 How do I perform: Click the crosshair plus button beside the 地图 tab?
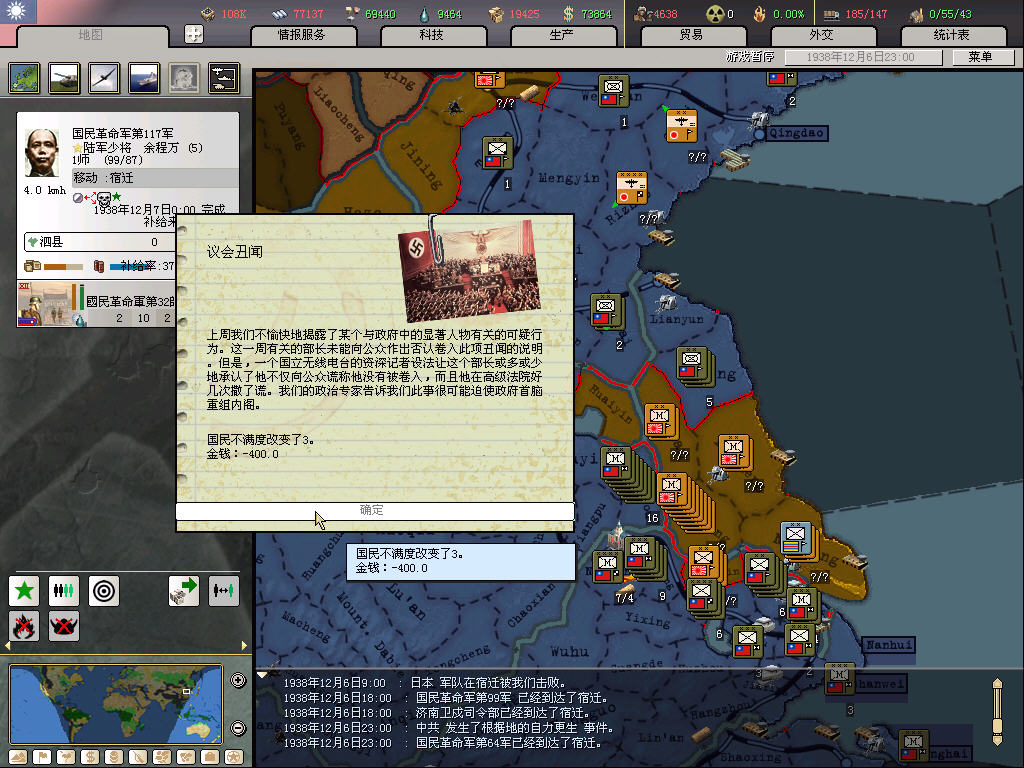click(x=194, y=34)
